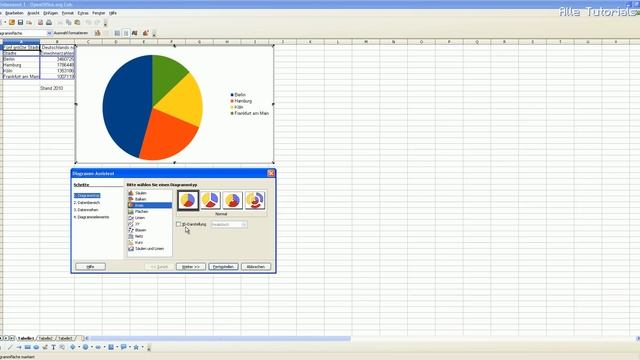Image resolution: width=640 pixels, height=360 pixels.
Task: Open the Einfügen menu
Action: pos(51,13)
